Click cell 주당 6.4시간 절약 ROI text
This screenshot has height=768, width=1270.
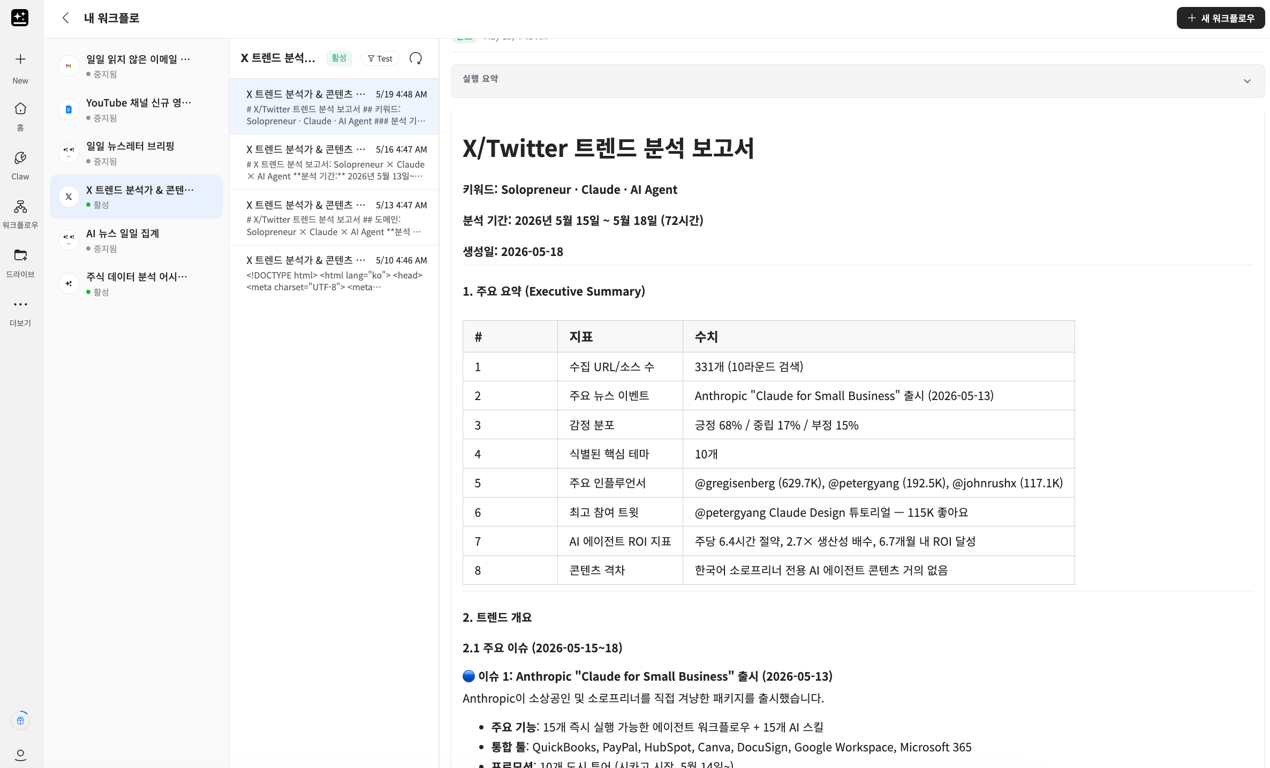[878, 541]
